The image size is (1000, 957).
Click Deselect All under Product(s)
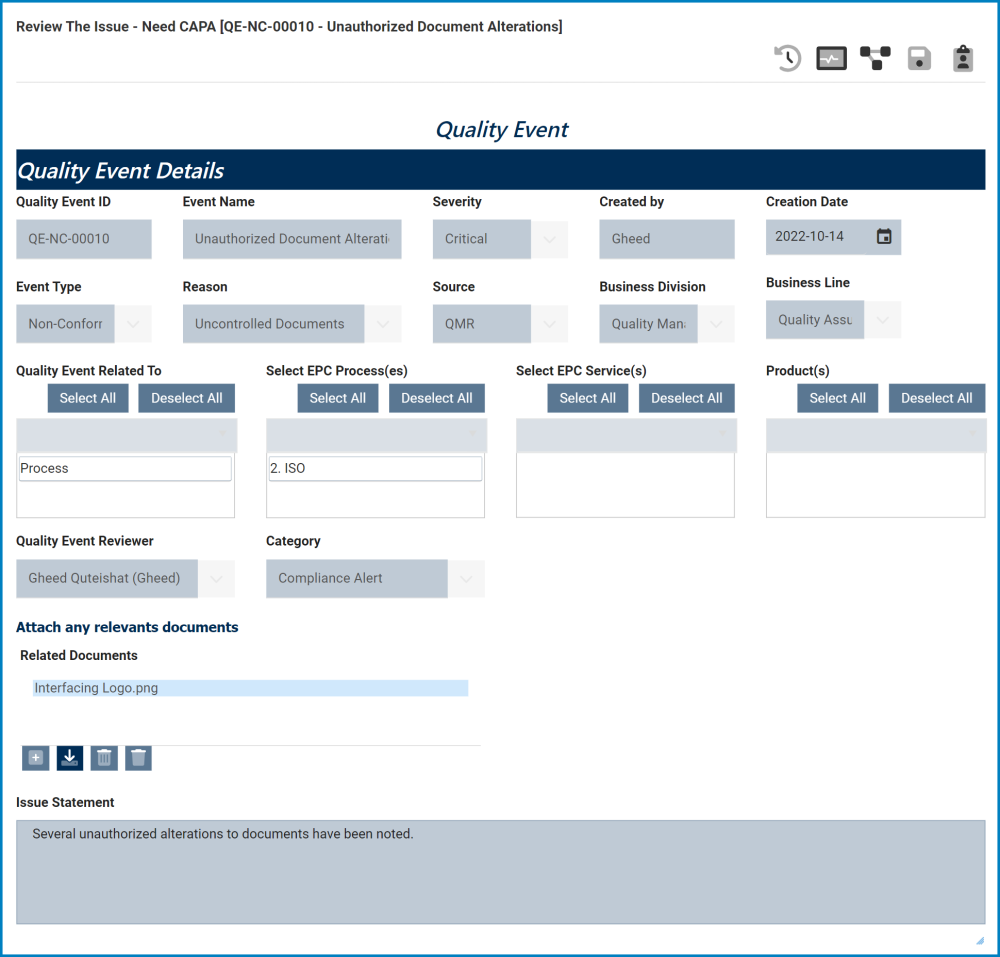point(936,398)
